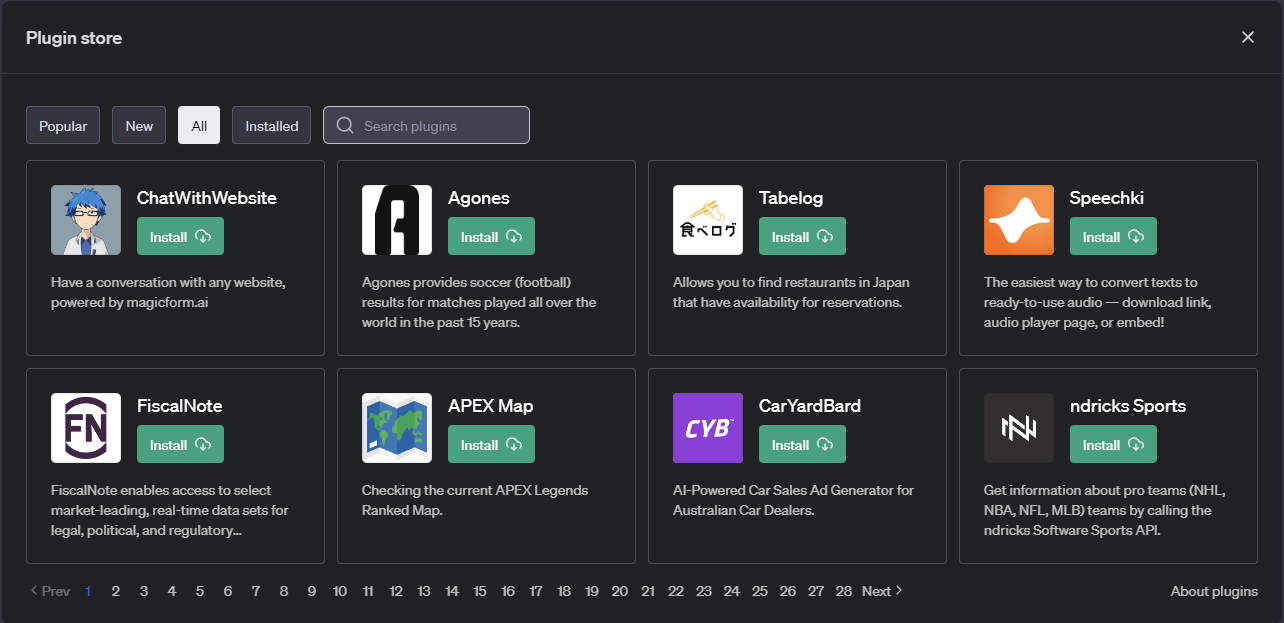Image resolution: width=1284 pixels, height=623 pixels.
Task: Open page 20
Action: click(x=620, y=591)
